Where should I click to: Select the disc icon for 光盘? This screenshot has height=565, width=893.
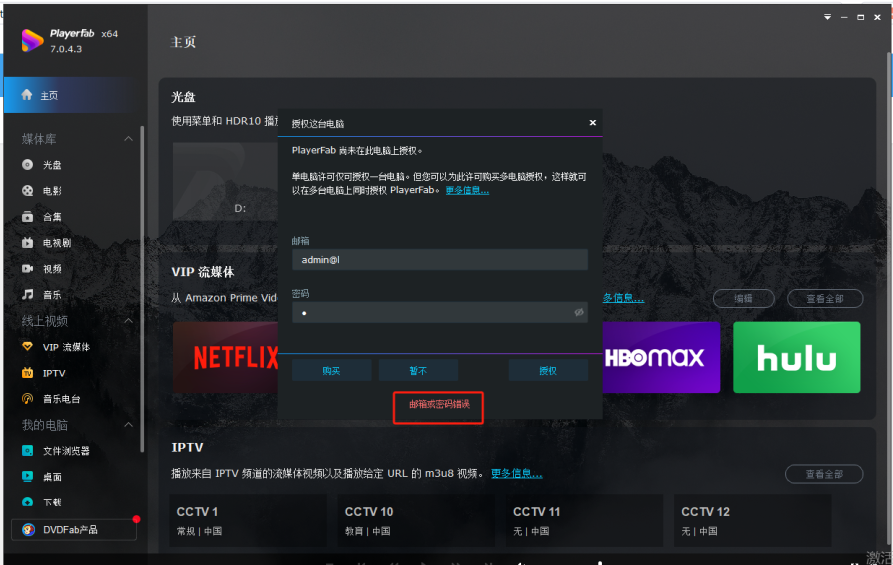[x=27, y=165]
